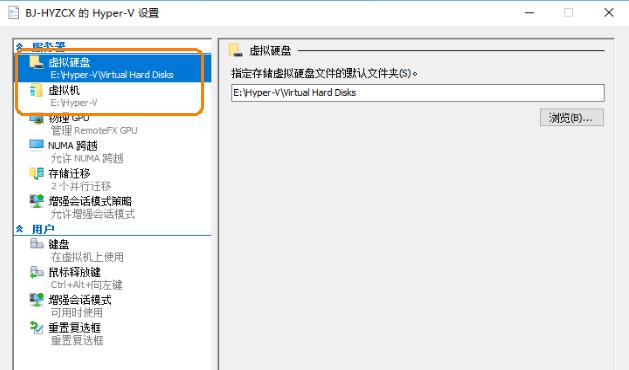Click the 鼠标释放键 icon
This screenshot has height=370, width=629.
pyautogui.click(x=36, y=272)
